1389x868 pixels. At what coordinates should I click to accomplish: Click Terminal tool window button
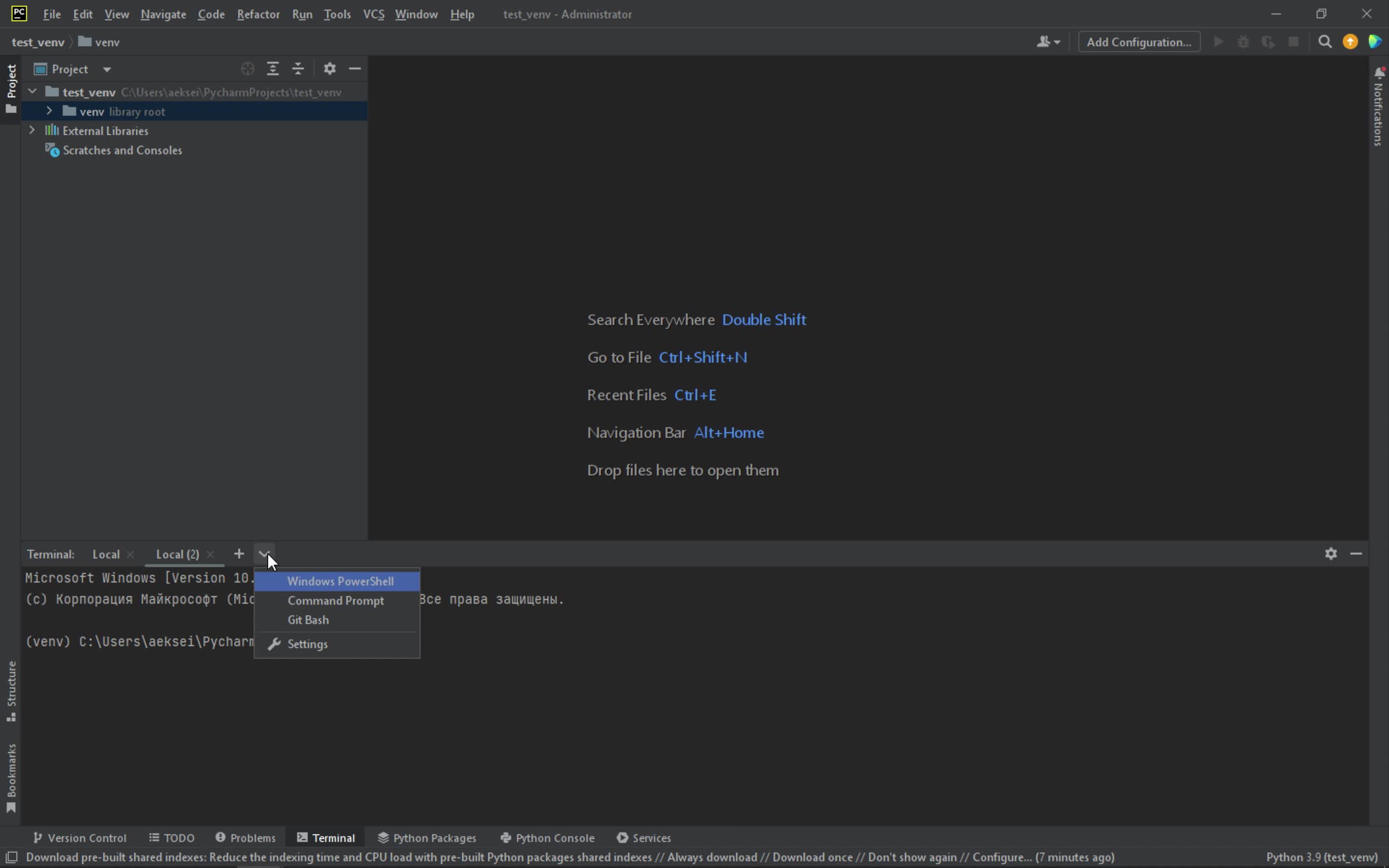click(x=326, y=838)
